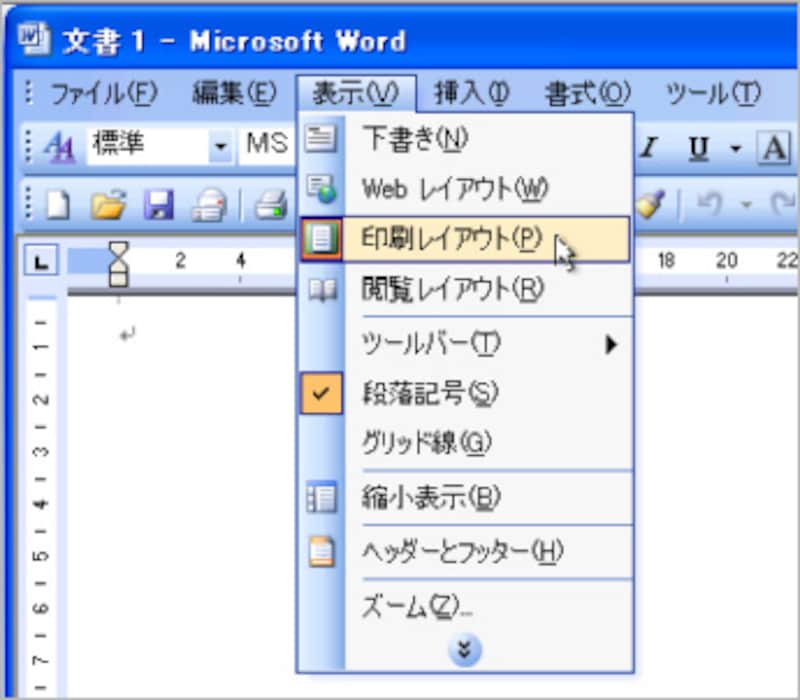Select 印刷レイアウト(P) menu entry
This screenshot has height=700, width=800.
tap(465, 239)
